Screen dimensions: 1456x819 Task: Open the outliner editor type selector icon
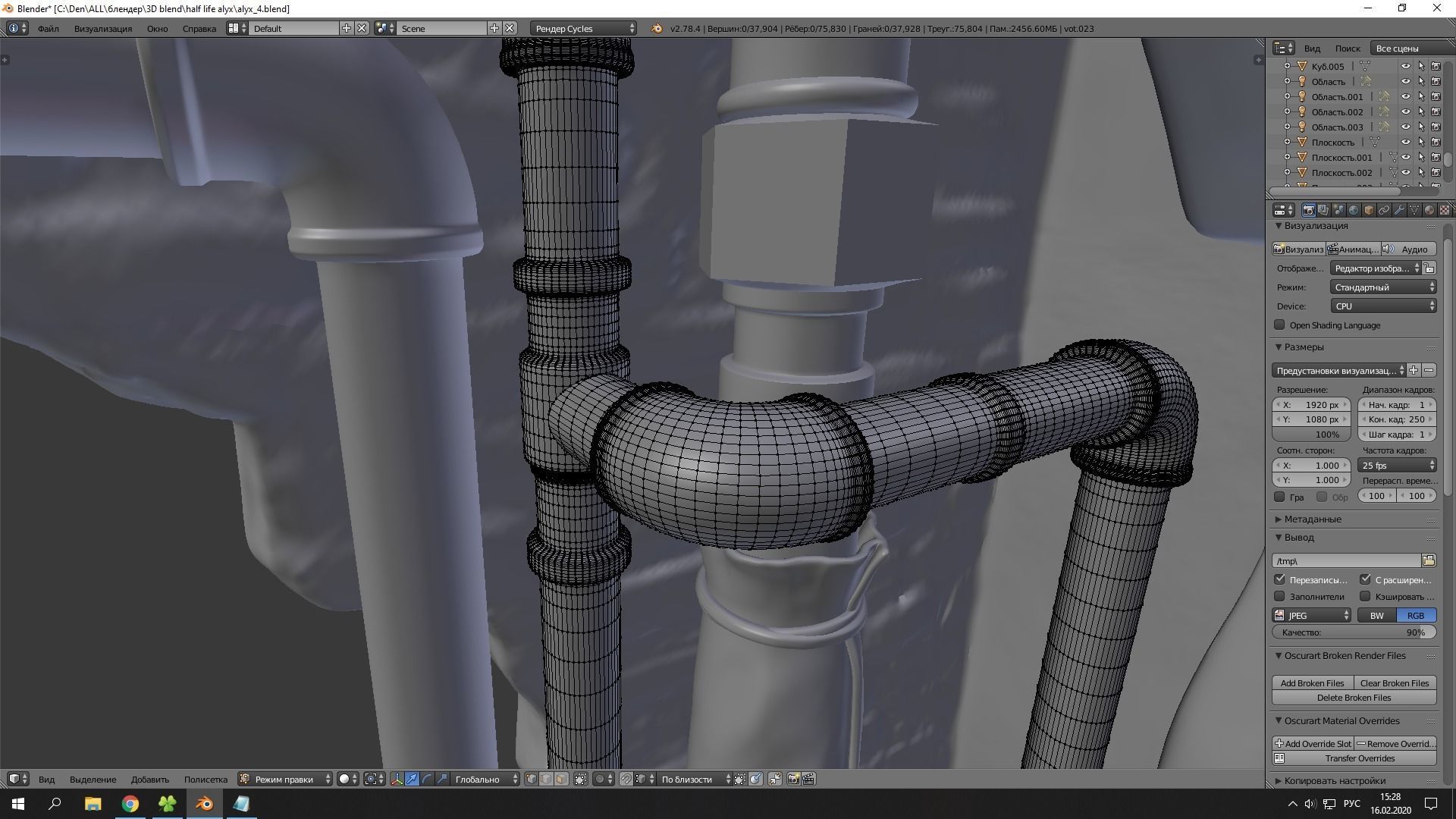click(1283, 48)
